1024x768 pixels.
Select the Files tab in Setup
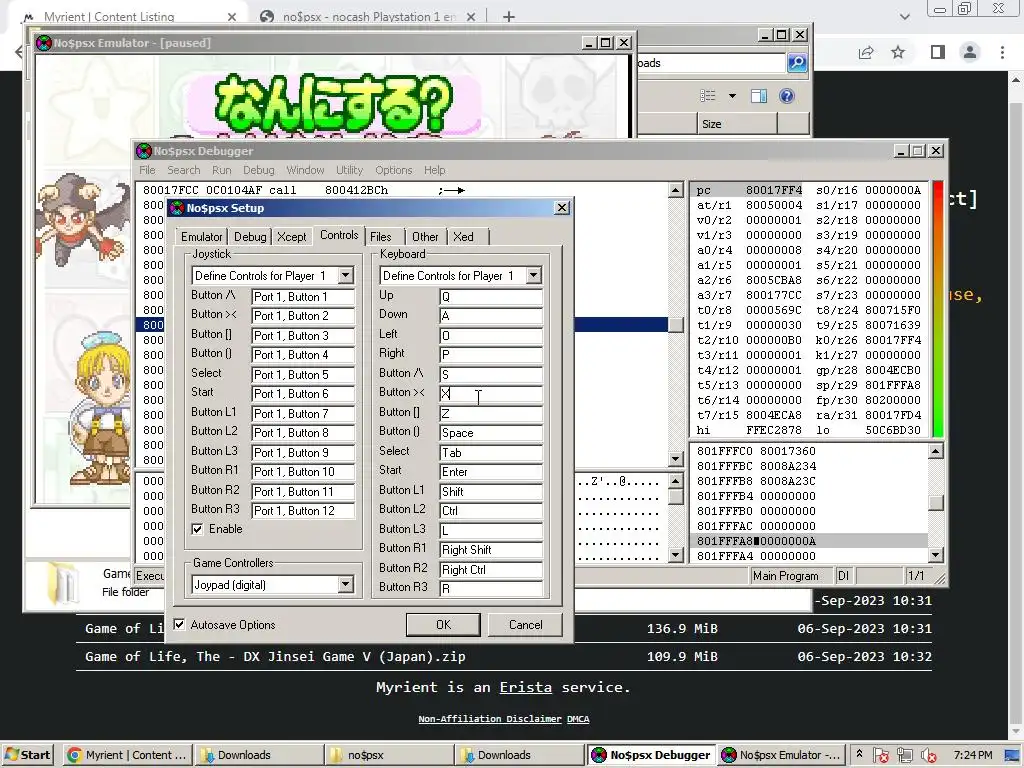point(381,236)
